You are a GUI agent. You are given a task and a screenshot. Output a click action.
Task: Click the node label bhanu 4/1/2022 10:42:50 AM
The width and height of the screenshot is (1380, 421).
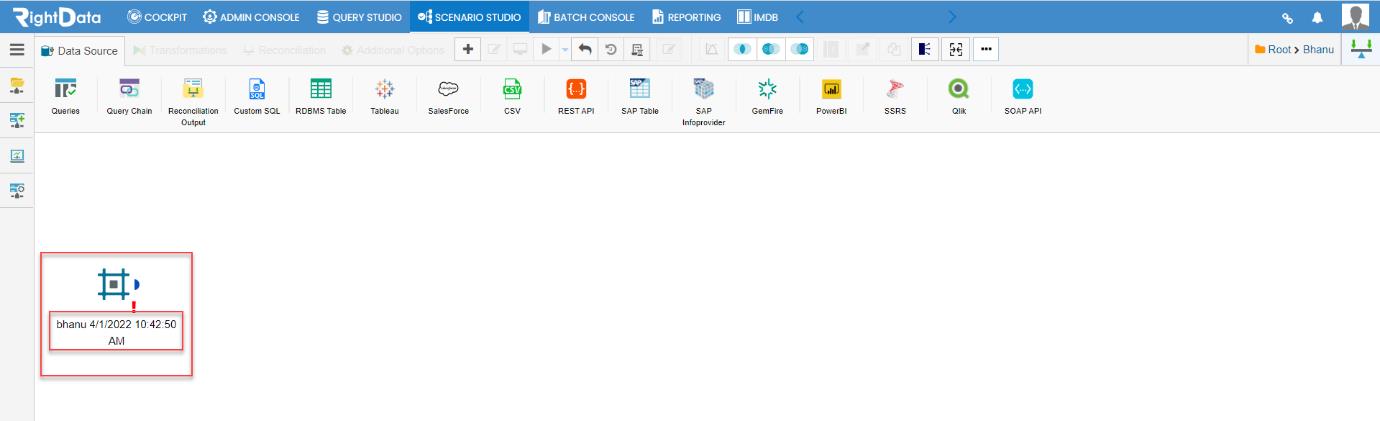coord(116,332)
